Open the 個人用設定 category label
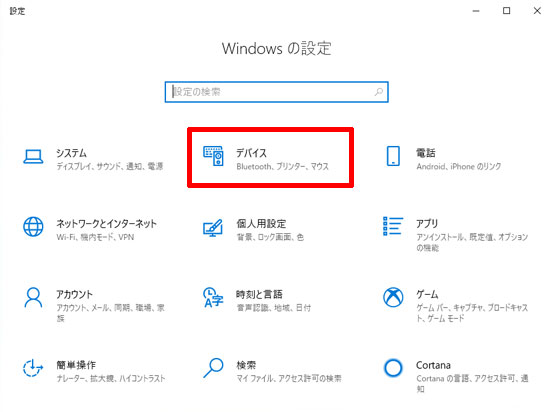The height and width of the screenshot is (412, 550). coord(261,224)
